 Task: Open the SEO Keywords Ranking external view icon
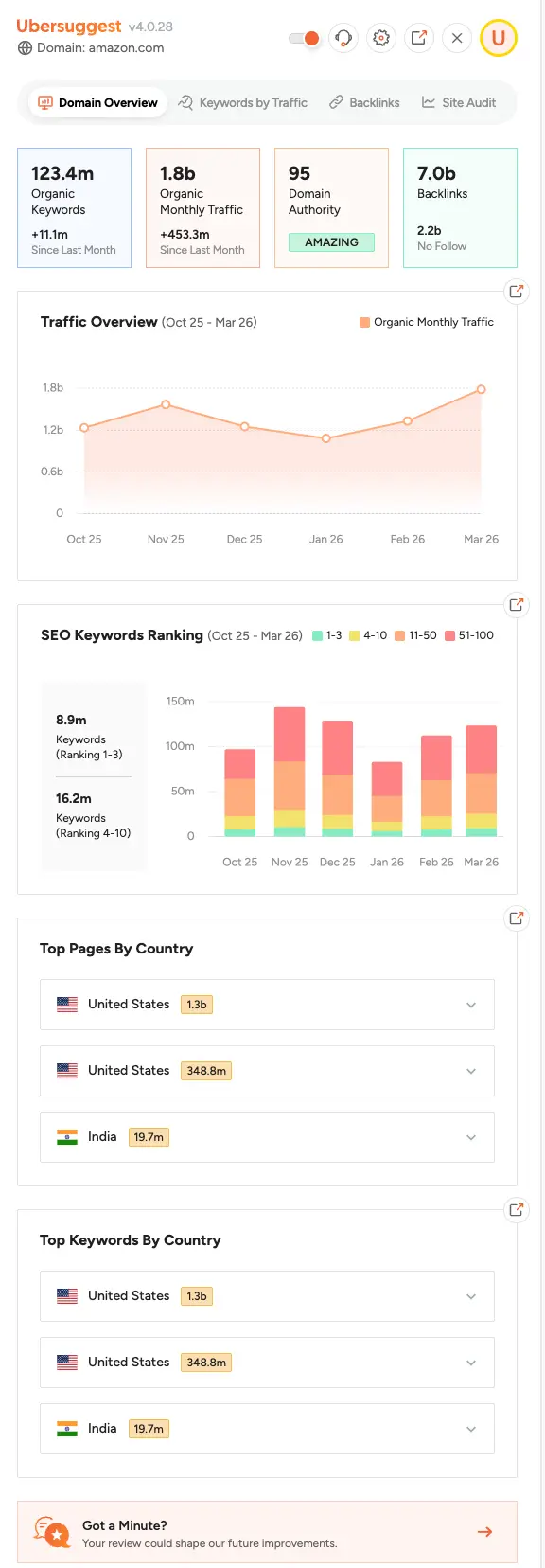click(x=516, y=605)
